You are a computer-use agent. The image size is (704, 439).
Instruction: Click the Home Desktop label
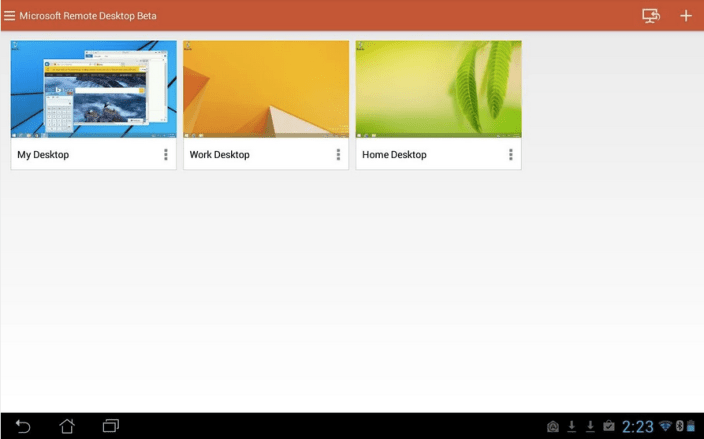tap(394, 155)
